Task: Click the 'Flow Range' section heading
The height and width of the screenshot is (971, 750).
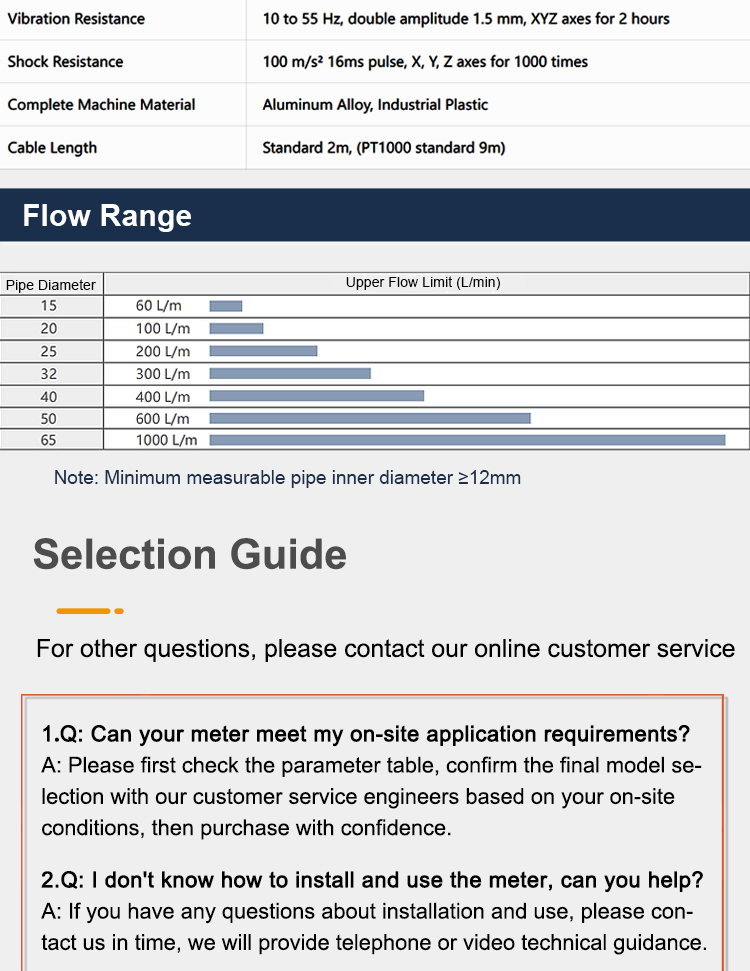Action: coord(107,216)
